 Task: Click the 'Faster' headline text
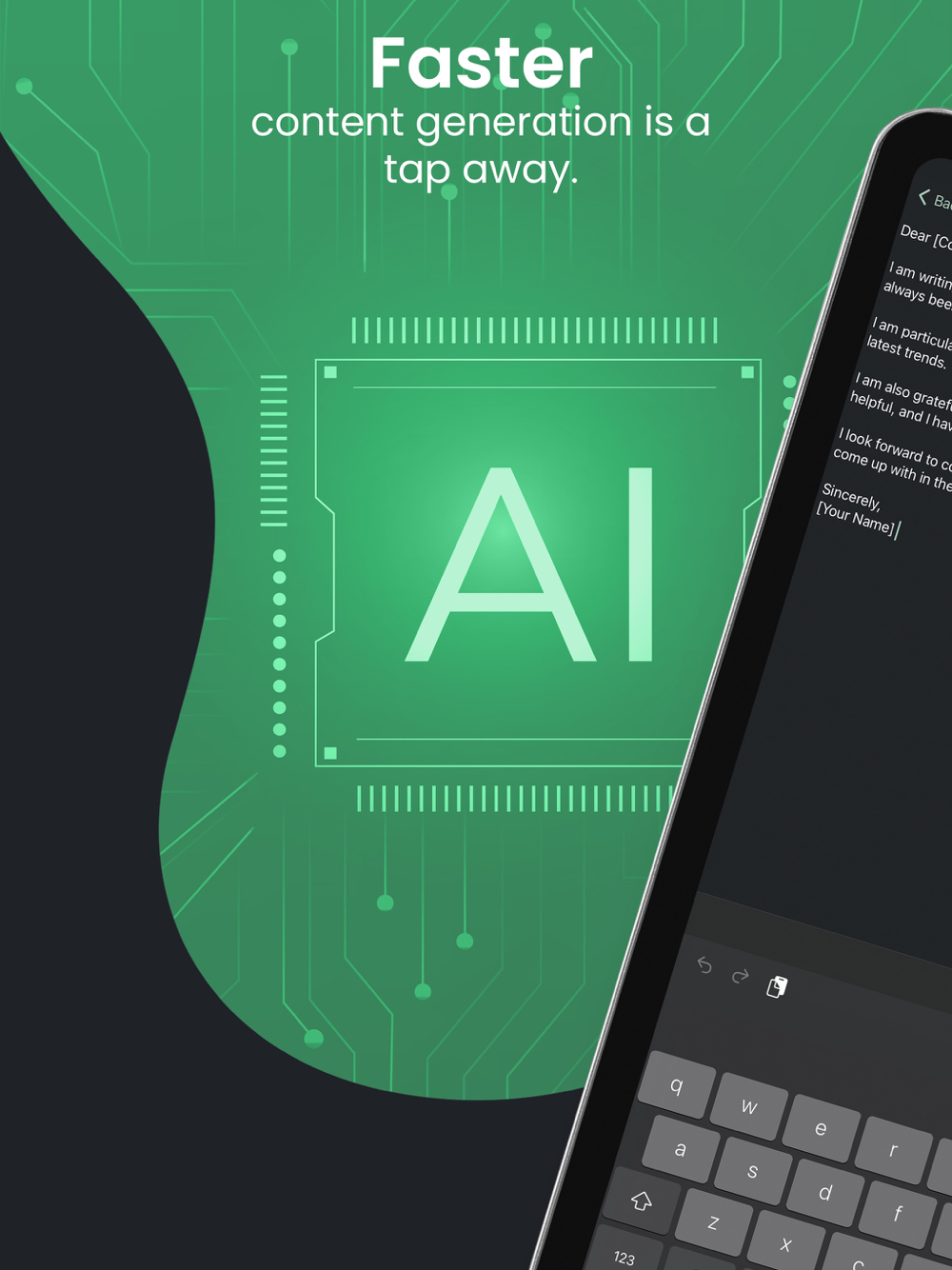pyautogui.click(x=482, y=64)
